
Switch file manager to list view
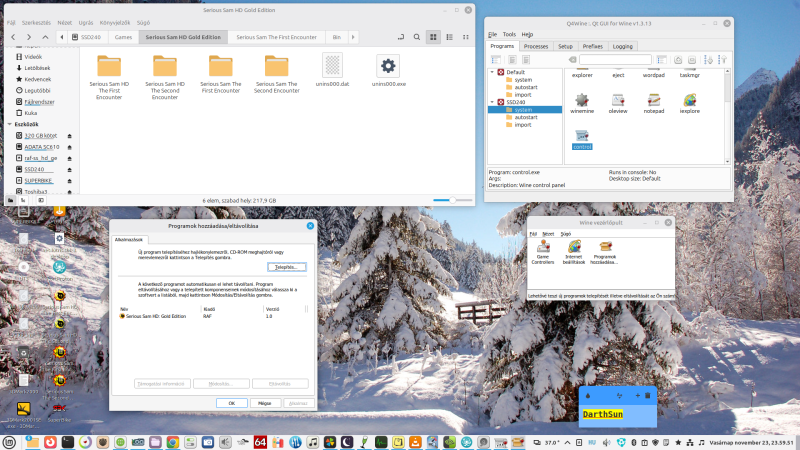(x=449, y=37)
